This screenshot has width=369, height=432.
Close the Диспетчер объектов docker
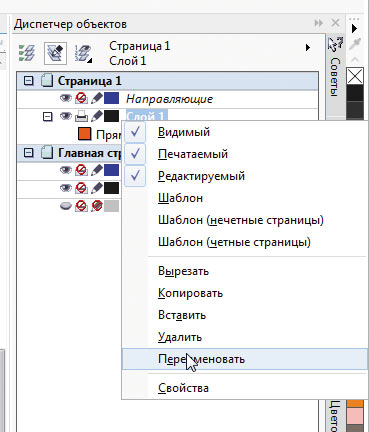[x=335, y=23]
